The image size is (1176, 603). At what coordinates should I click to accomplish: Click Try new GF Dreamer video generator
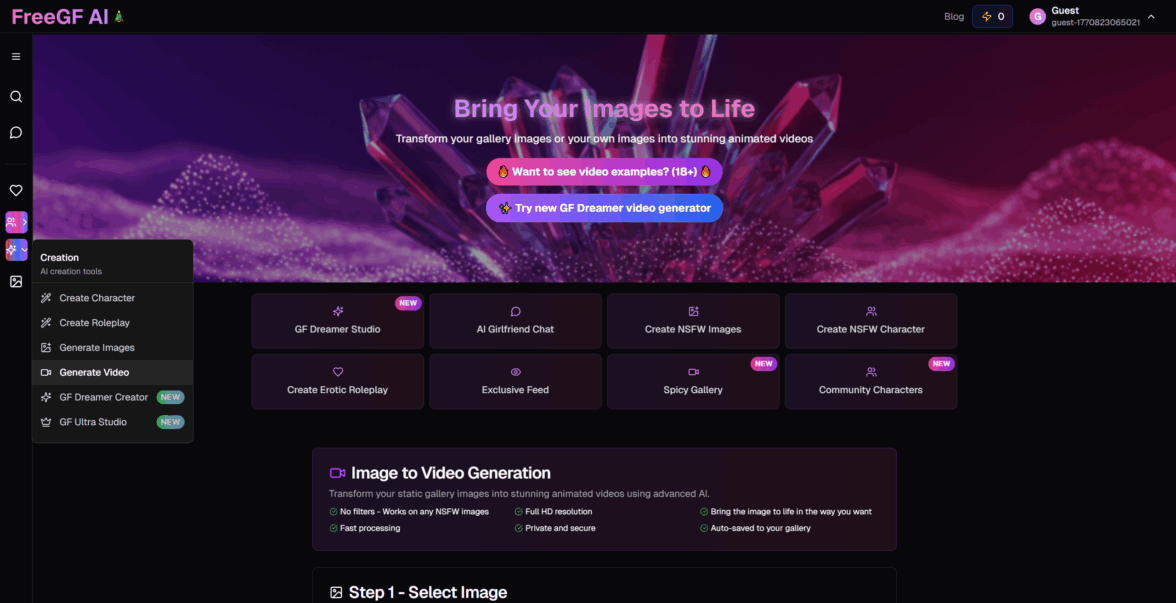[604, 208]
